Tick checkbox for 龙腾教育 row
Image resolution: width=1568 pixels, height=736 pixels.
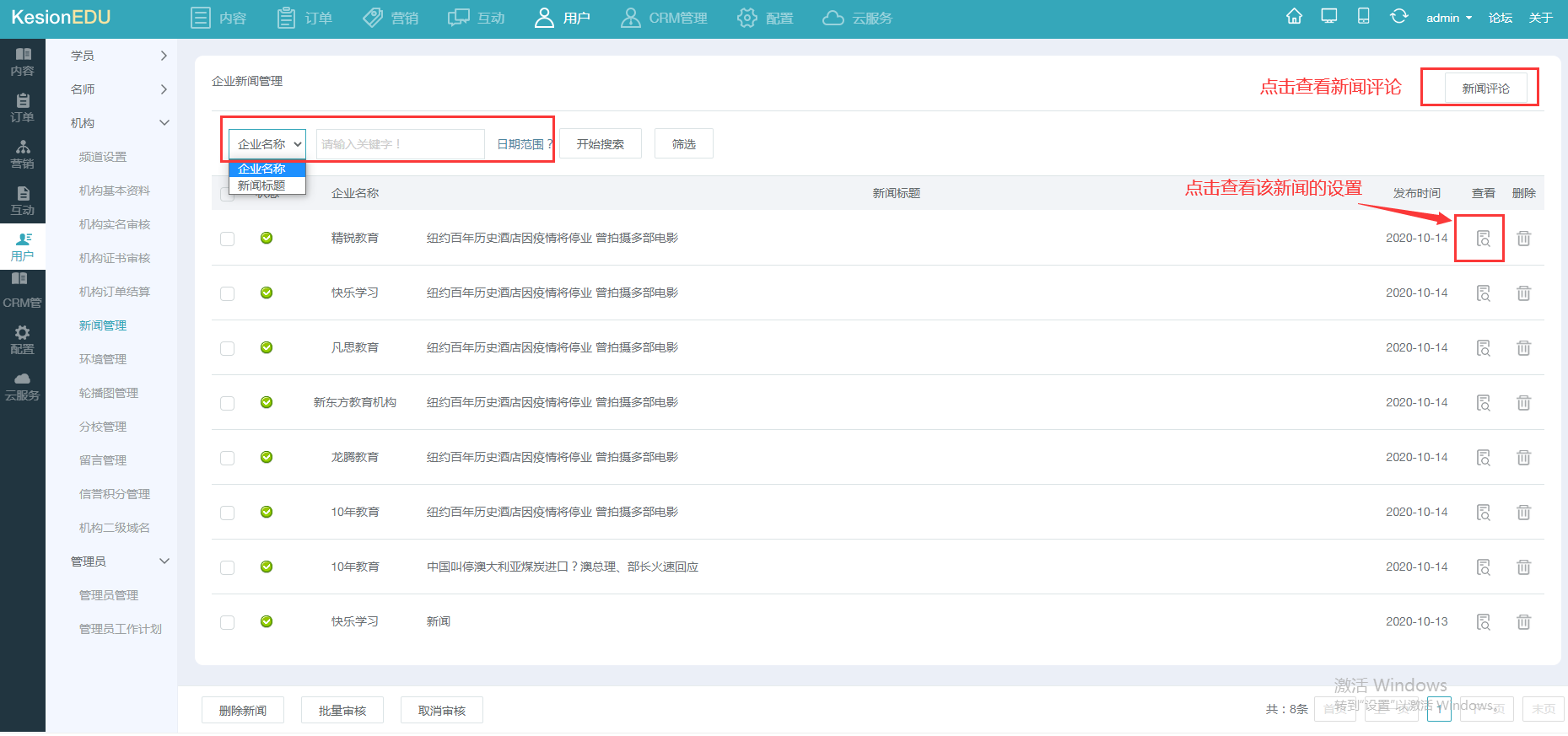click(227, 458)
